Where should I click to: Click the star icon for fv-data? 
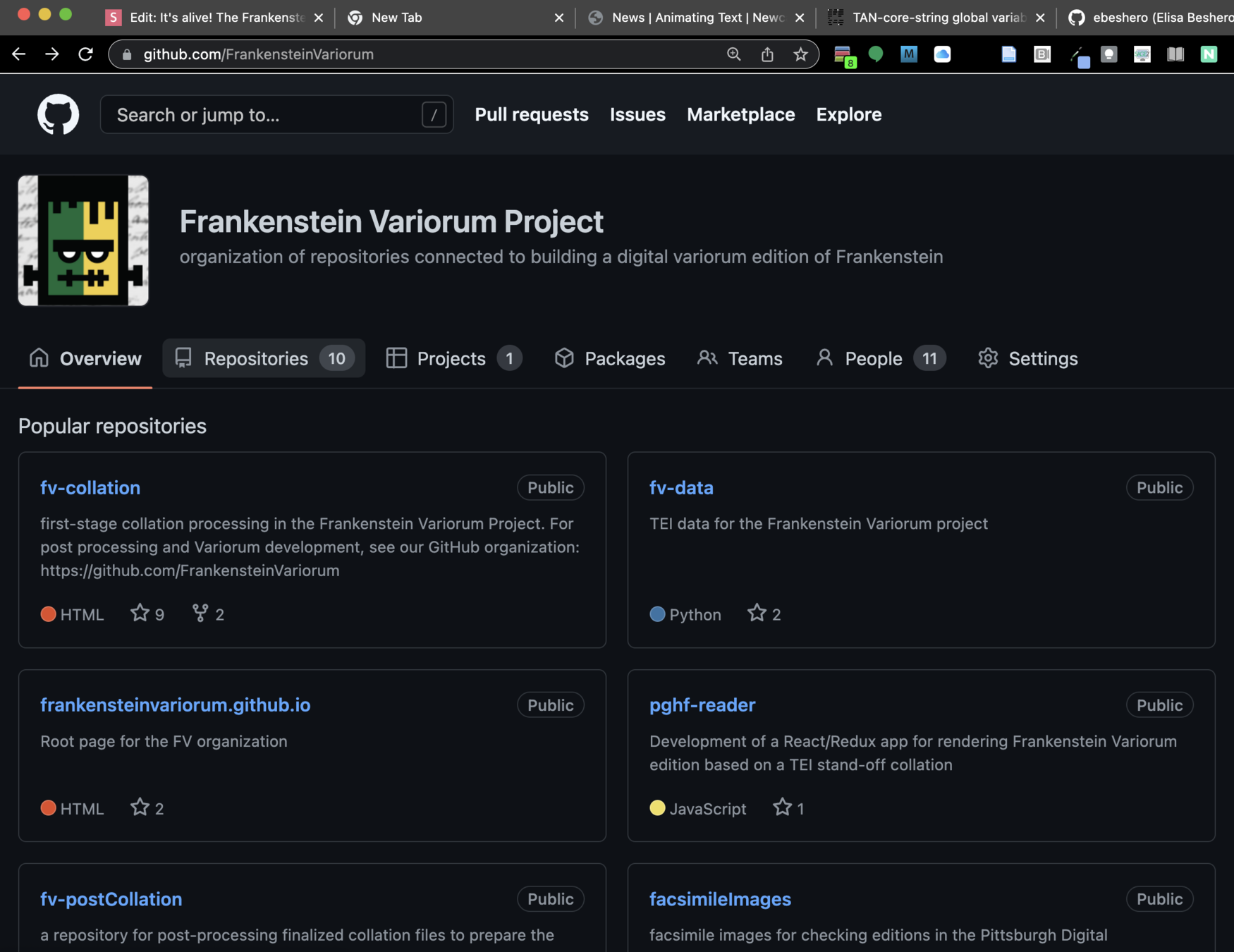pos(757,613)
